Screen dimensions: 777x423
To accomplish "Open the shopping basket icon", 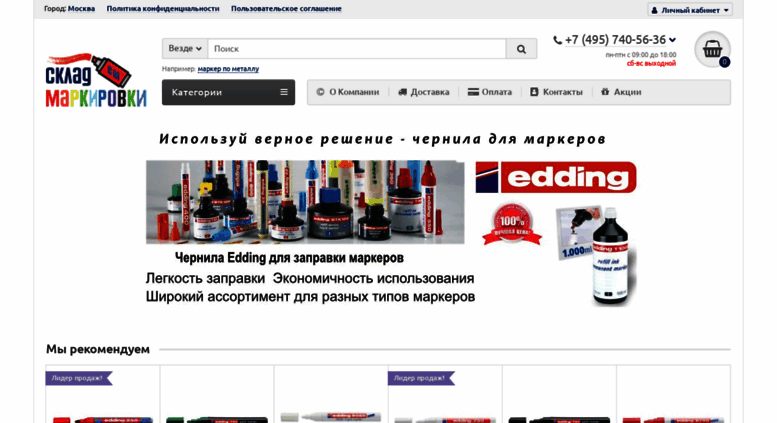I will click(x=712, y=49).
